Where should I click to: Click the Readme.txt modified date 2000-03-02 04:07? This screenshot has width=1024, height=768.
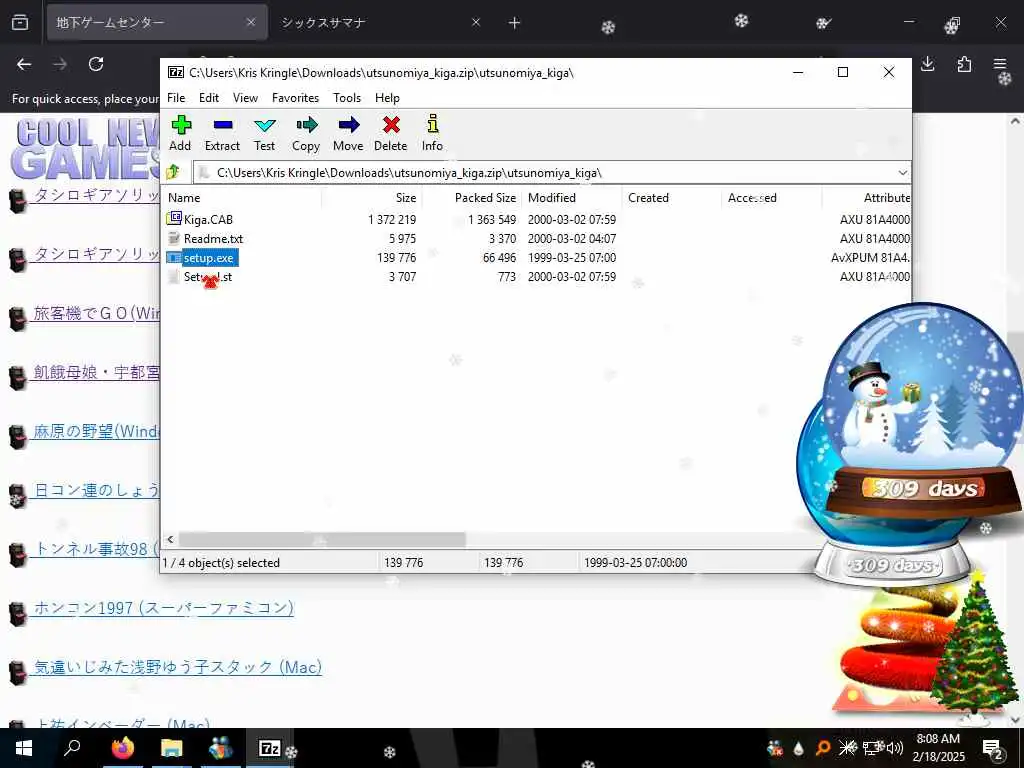coord(571,239)
